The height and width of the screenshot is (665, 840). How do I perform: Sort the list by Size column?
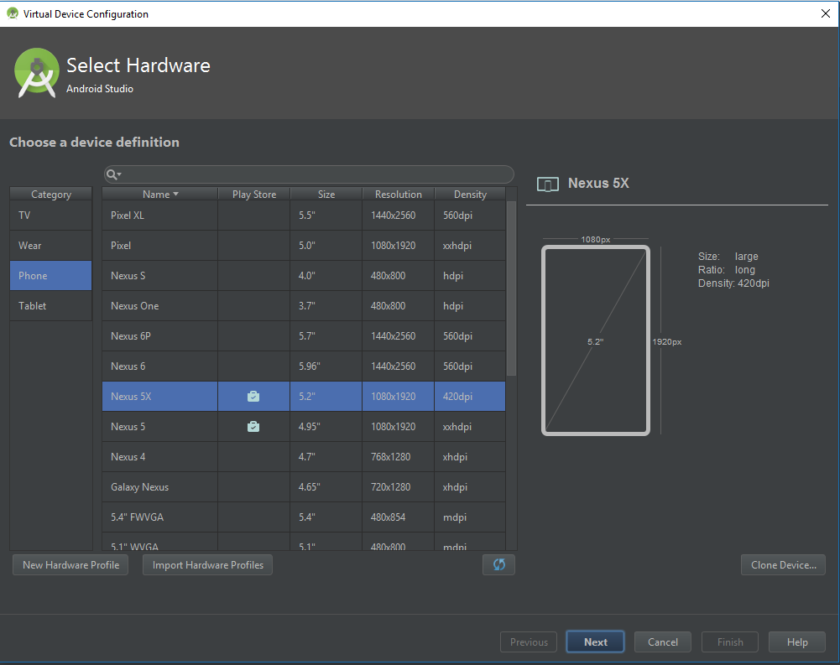point(326,194)
